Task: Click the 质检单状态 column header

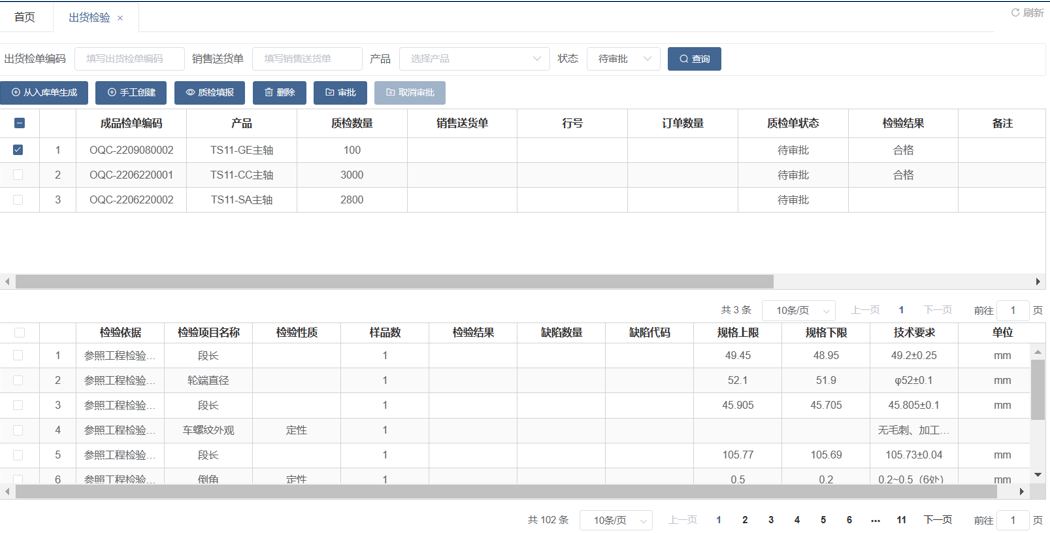Action: pos(793,123)
